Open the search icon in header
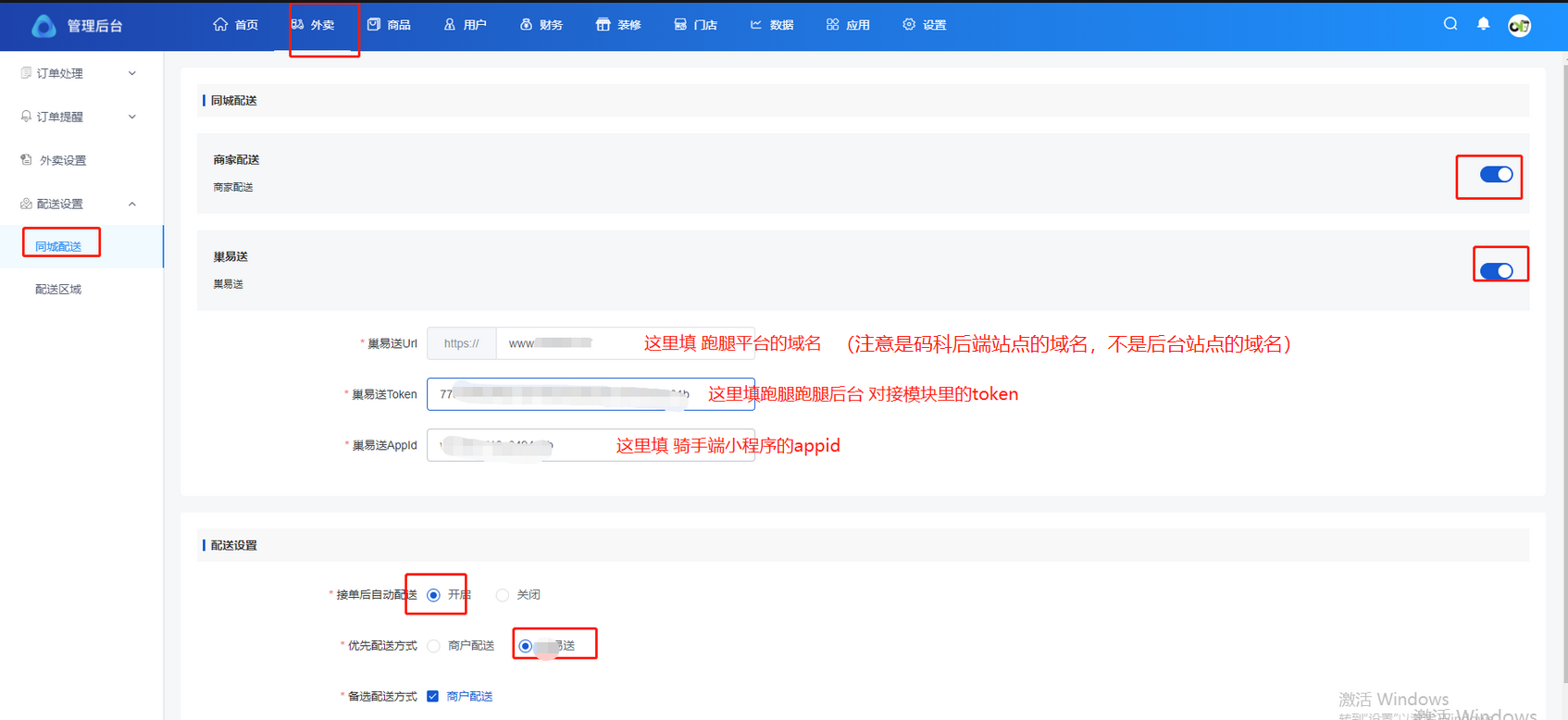Screen dimensions: 1568x720 1450,24
